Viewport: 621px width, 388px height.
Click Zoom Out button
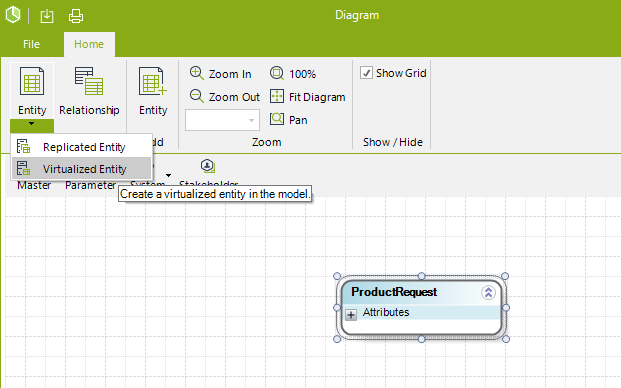coord(224,97)
